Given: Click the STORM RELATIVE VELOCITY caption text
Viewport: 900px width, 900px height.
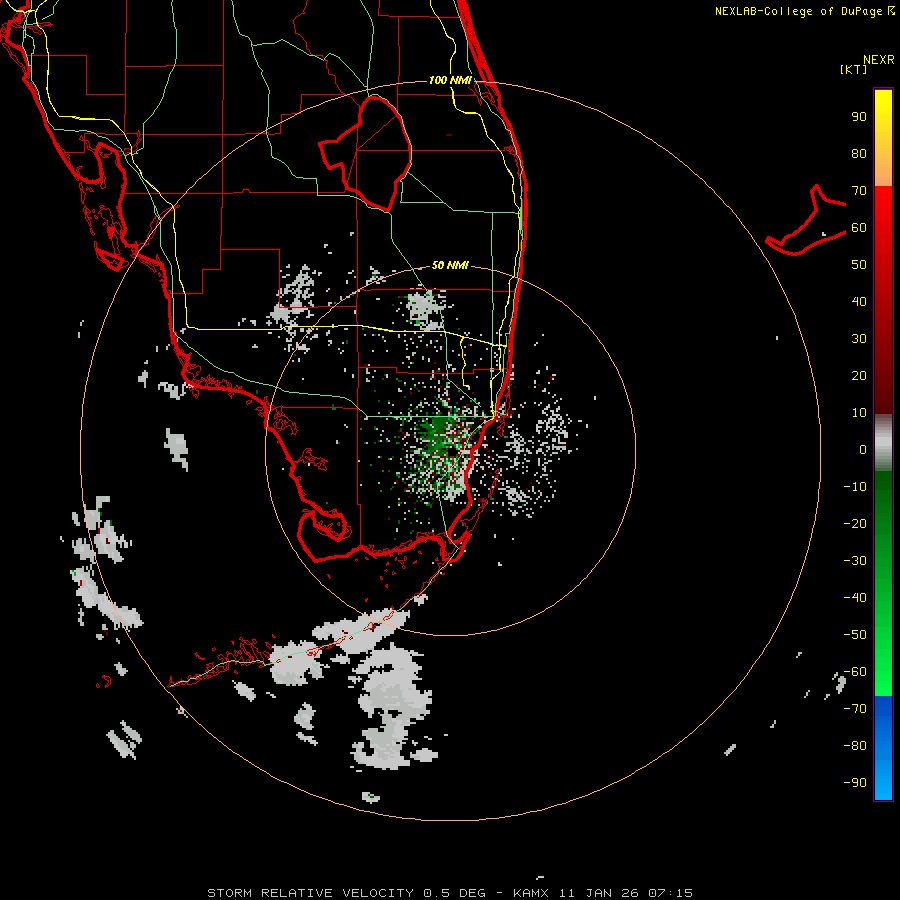Looking at the screenshot, I should 310,893.
